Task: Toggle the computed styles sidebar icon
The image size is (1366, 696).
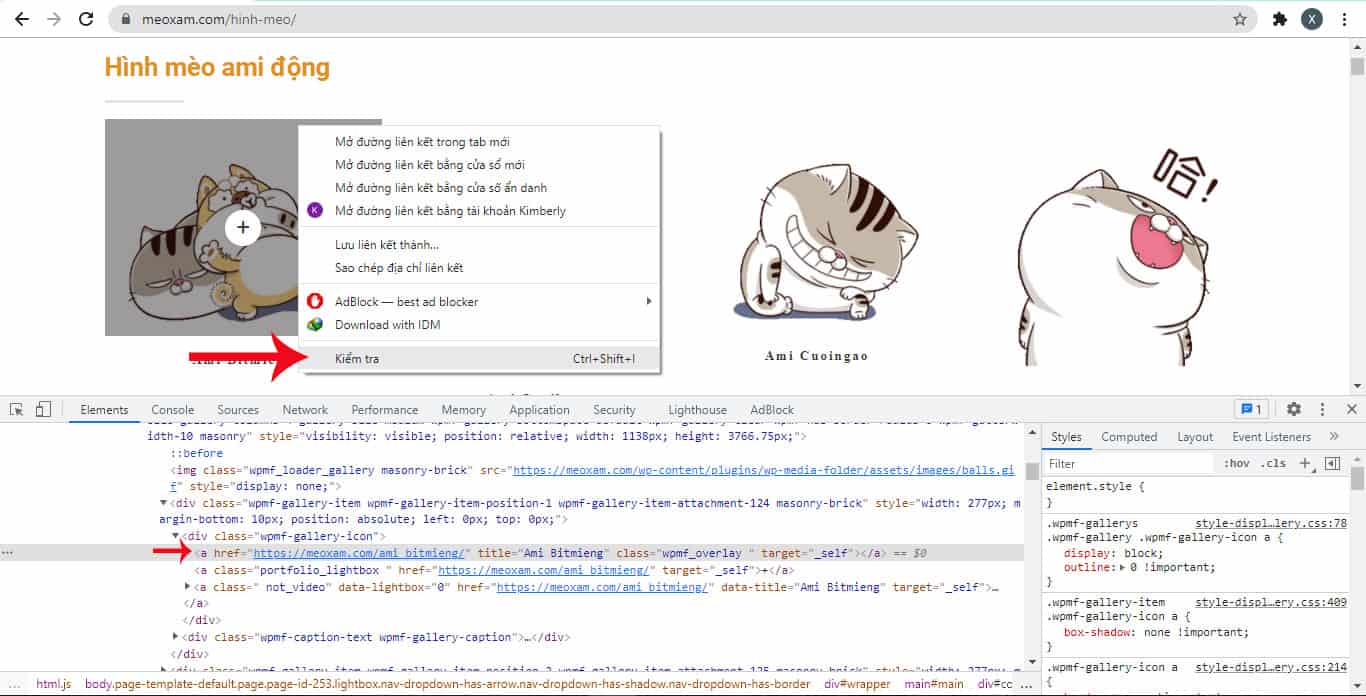Action: pyautogui.click(x=1332, y=464)
